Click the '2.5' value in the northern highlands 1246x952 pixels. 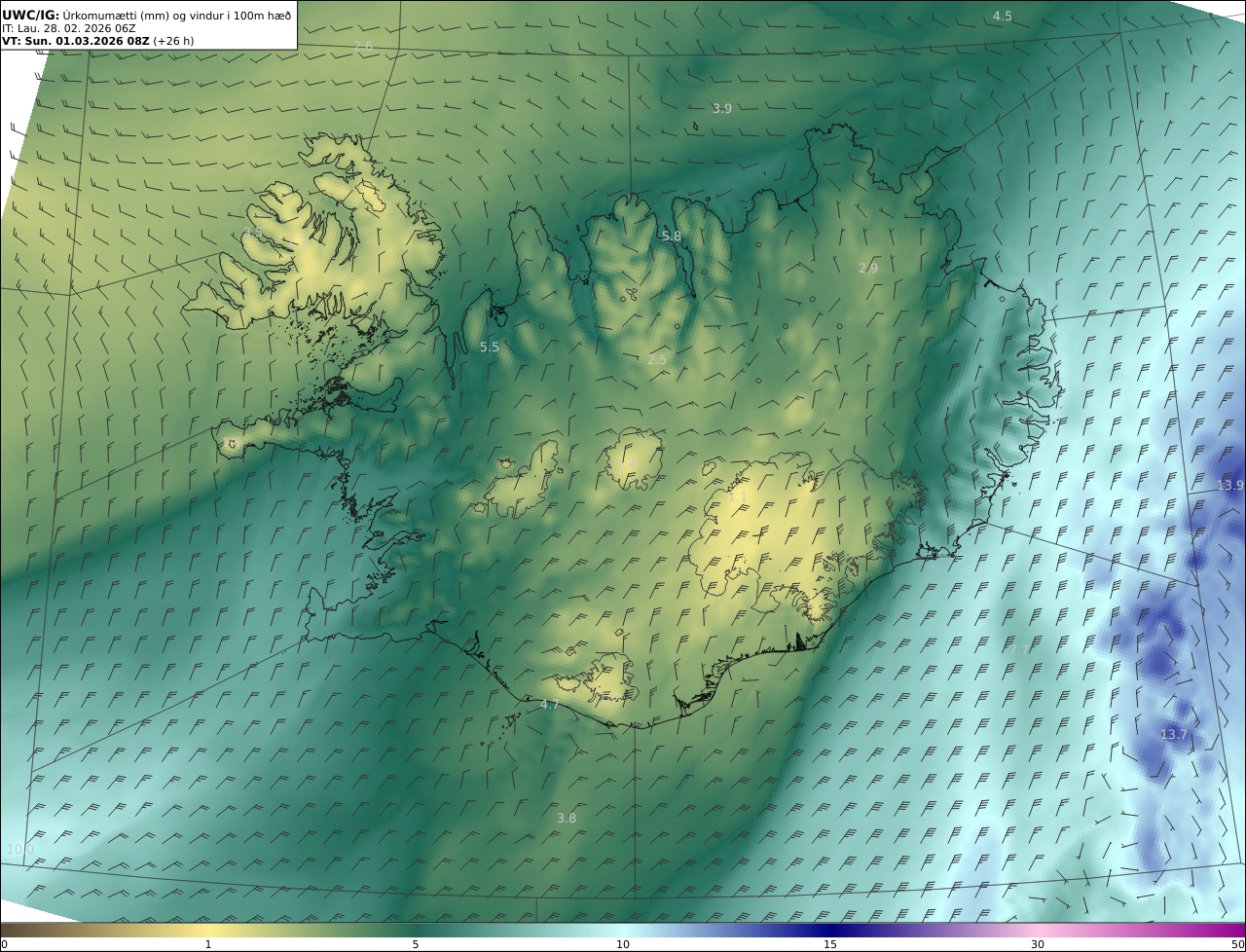[x=657, y=360]
